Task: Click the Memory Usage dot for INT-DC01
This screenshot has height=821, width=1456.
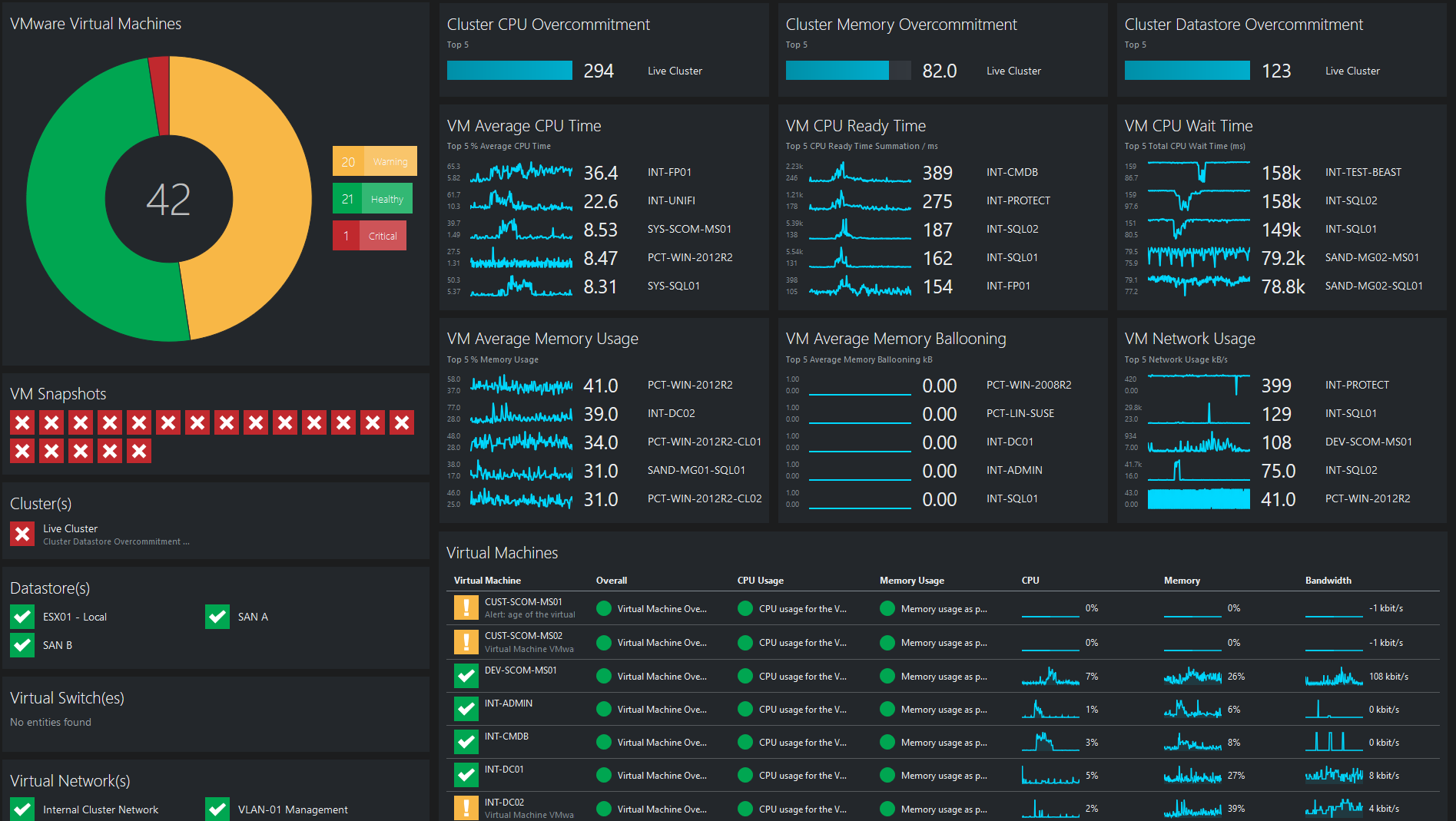Action: [886, 774]
